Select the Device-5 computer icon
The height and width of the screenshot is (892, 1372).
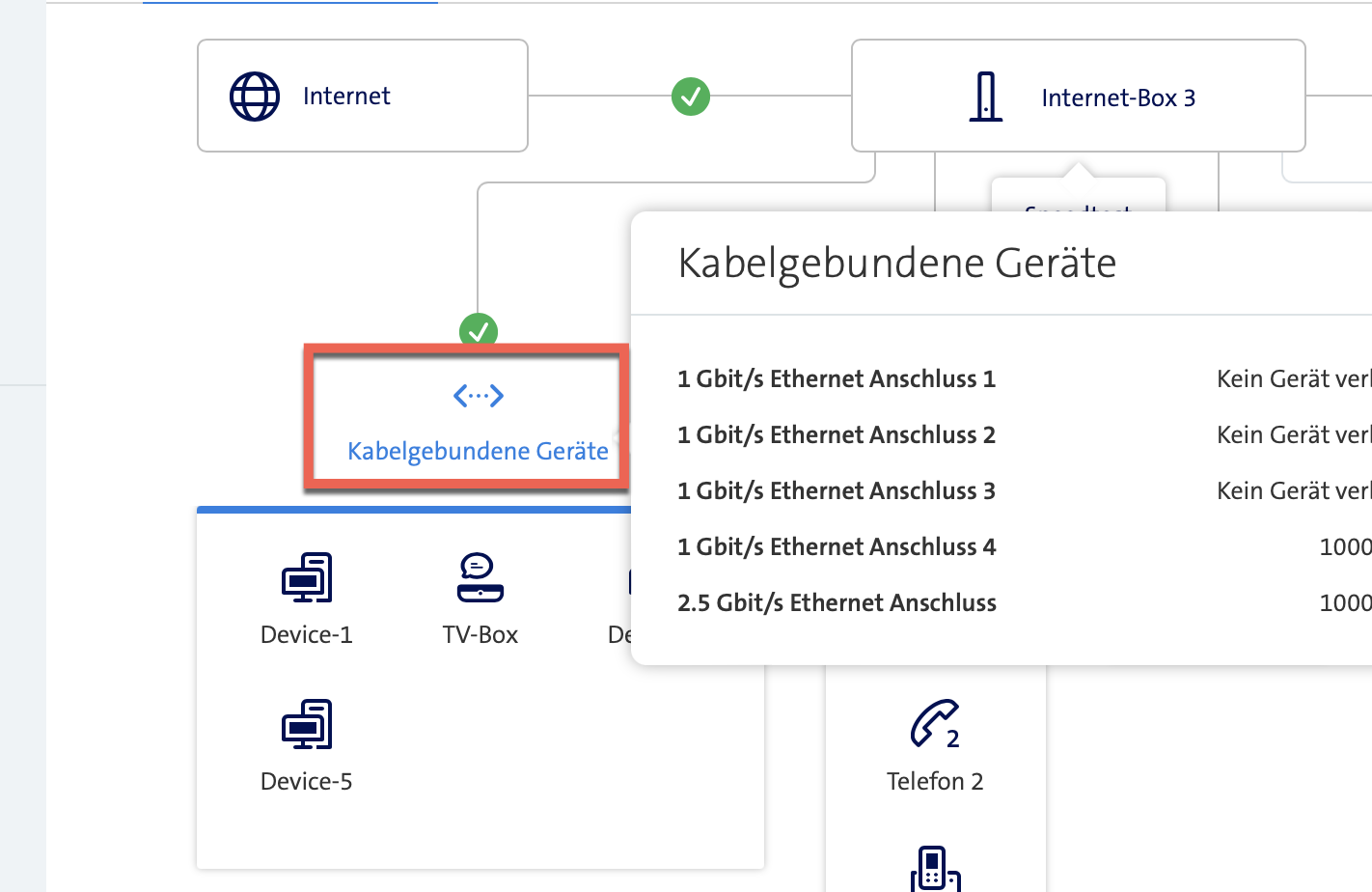click(307, 724)
